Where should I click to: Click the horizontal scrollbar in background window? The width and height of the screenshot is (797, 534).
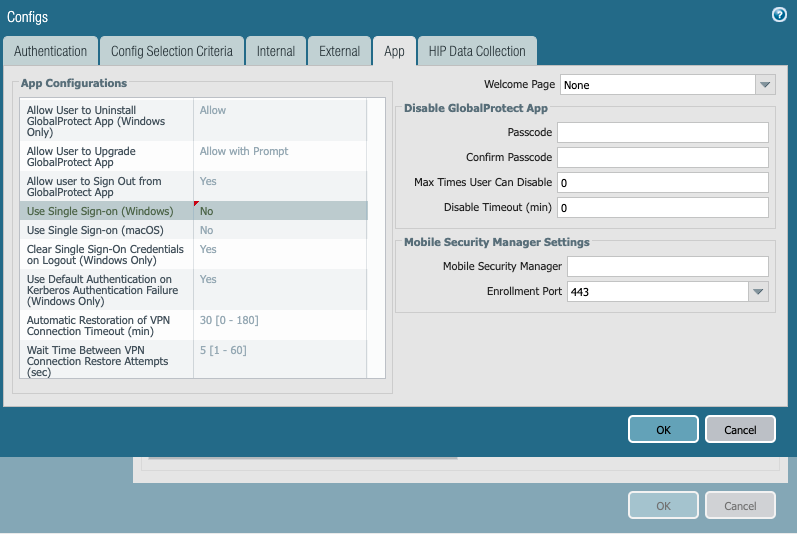(x=303, y=458)
